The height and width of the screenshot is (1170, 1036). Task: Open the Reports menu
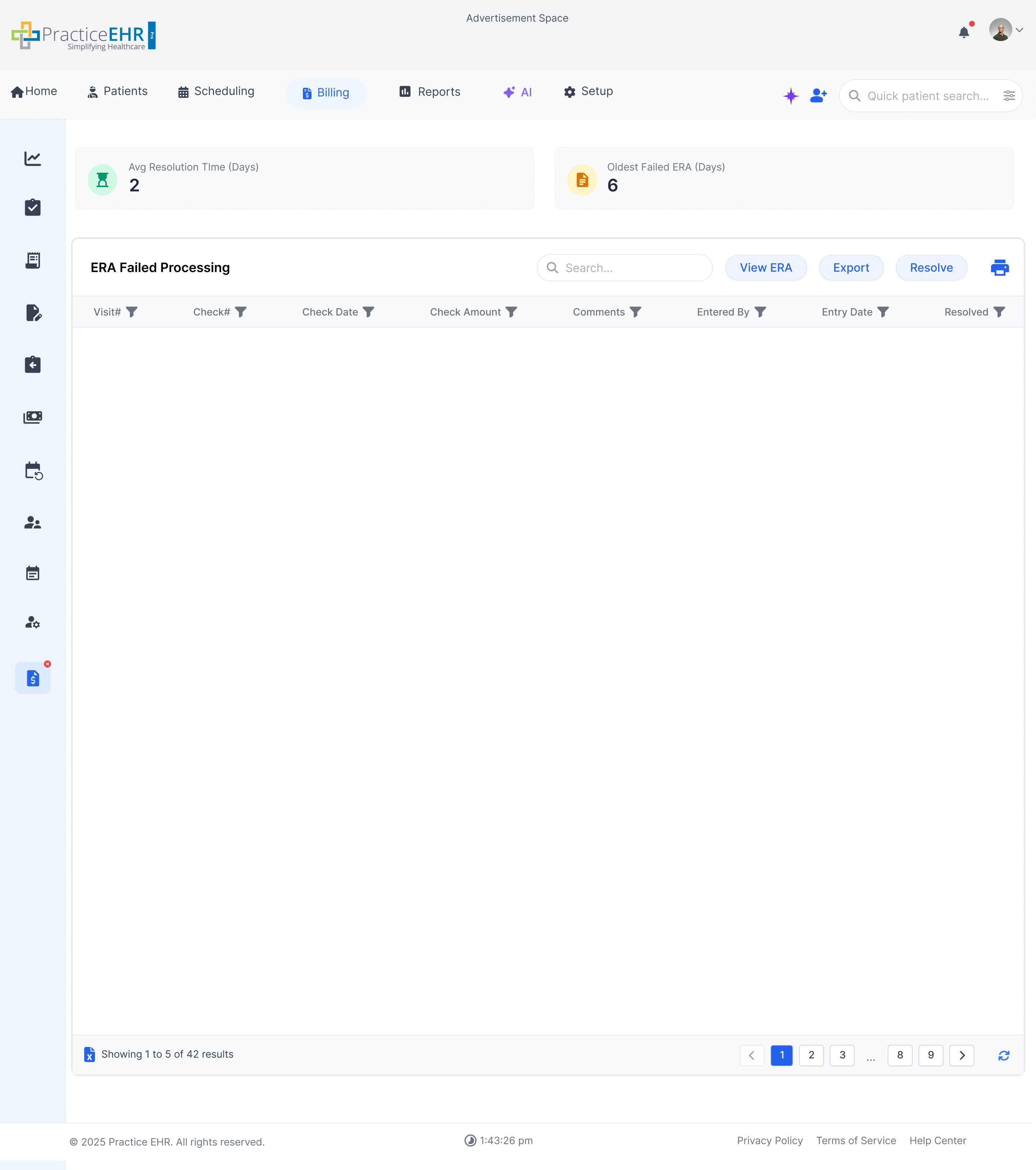(430, 92)
